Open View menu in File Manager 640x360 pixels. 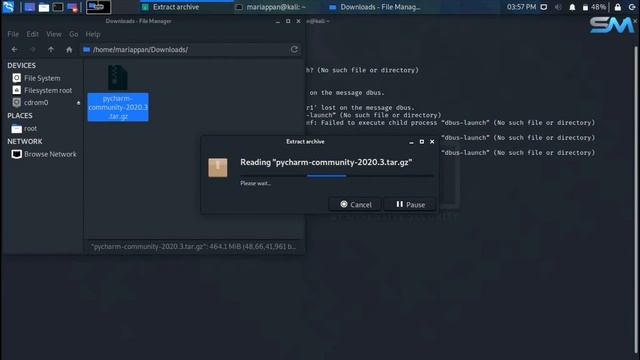pyautogui.click(x=54, y=34)
